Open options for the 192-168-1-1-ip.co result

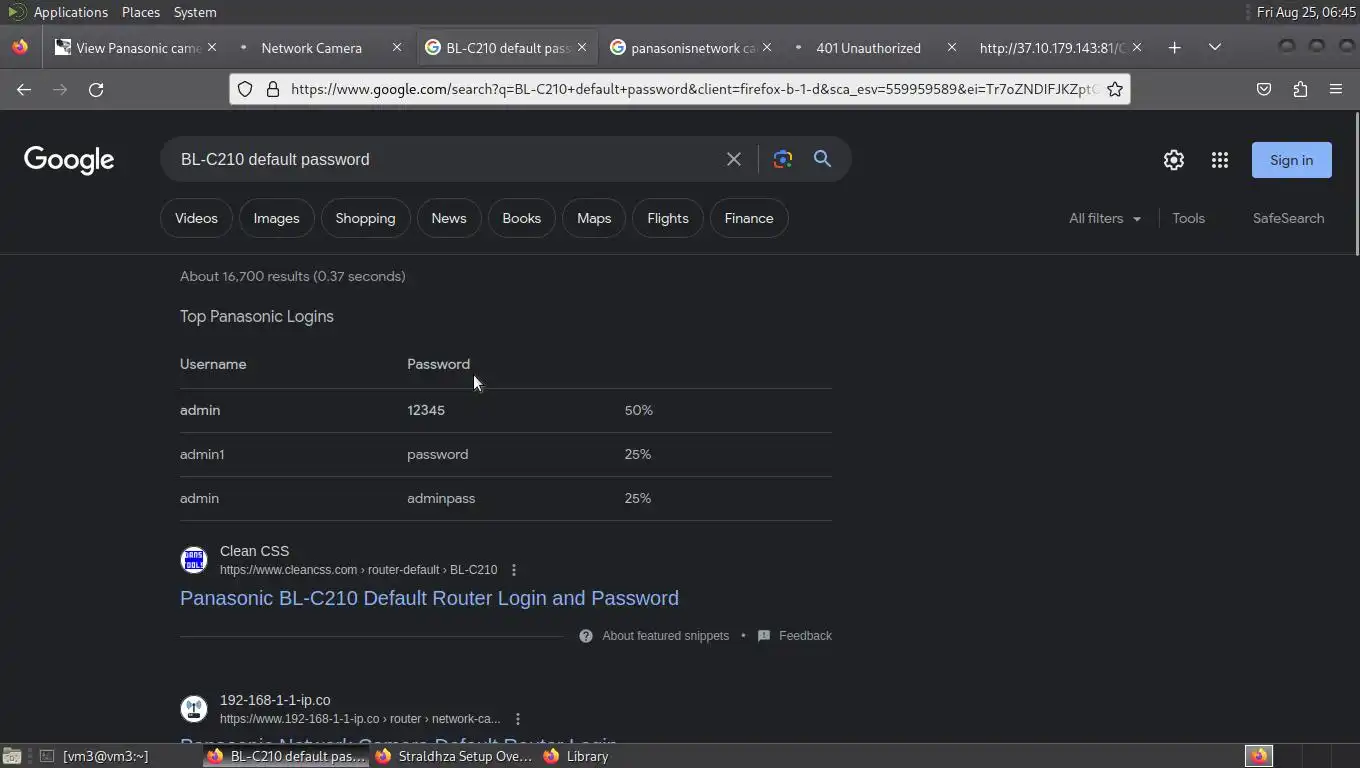point(517,719)
